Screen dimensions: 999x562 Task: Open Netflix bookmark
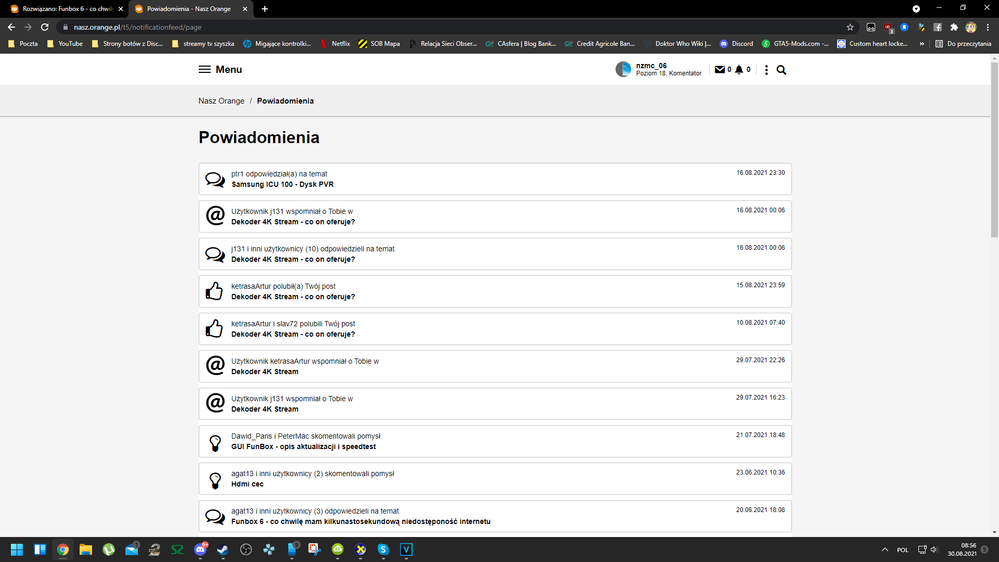pyautogui.click(x=334, y=44)
